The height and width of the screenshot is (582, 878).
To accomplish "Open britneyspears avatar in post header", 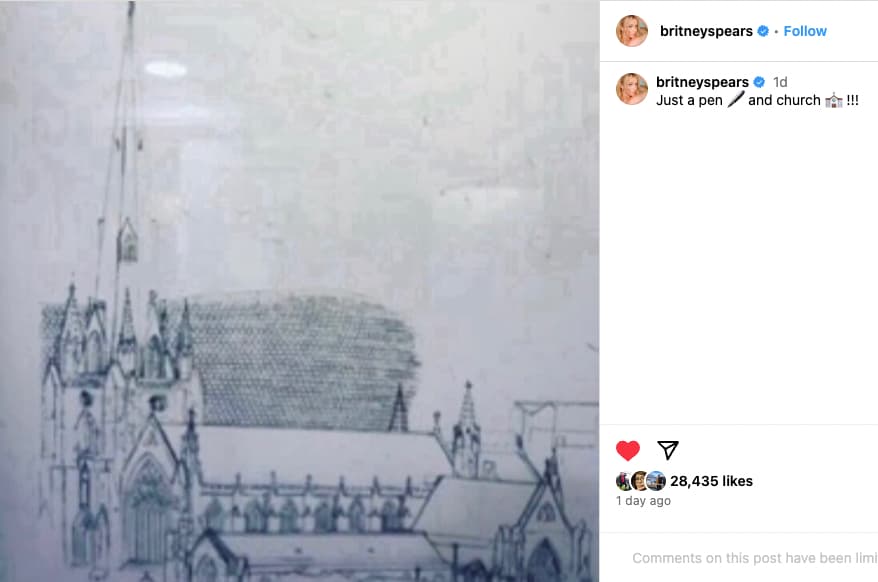I will pos(632,31).
